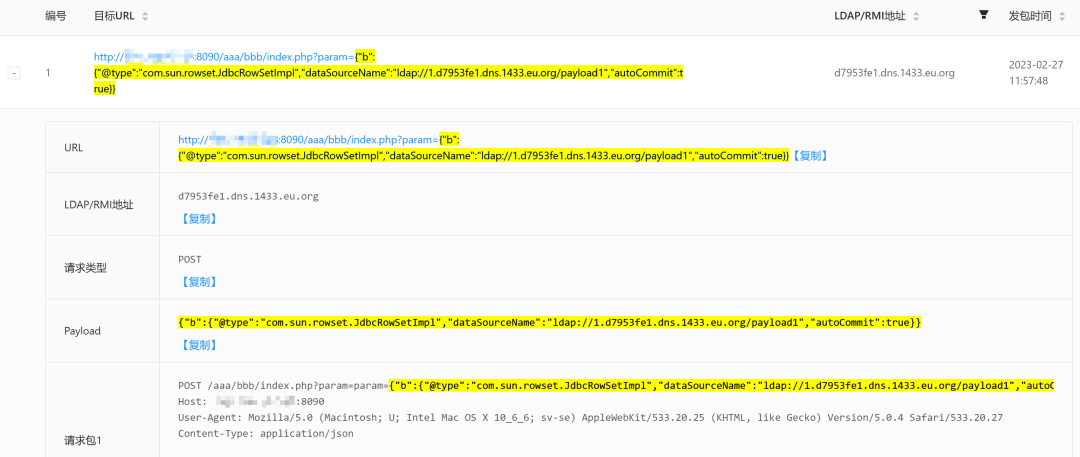Select the d7953fe1.dns.1433.eu.org detail value
Image resolution: width=1080 pixels, height=457 pixels.
(x=248, y=196)
